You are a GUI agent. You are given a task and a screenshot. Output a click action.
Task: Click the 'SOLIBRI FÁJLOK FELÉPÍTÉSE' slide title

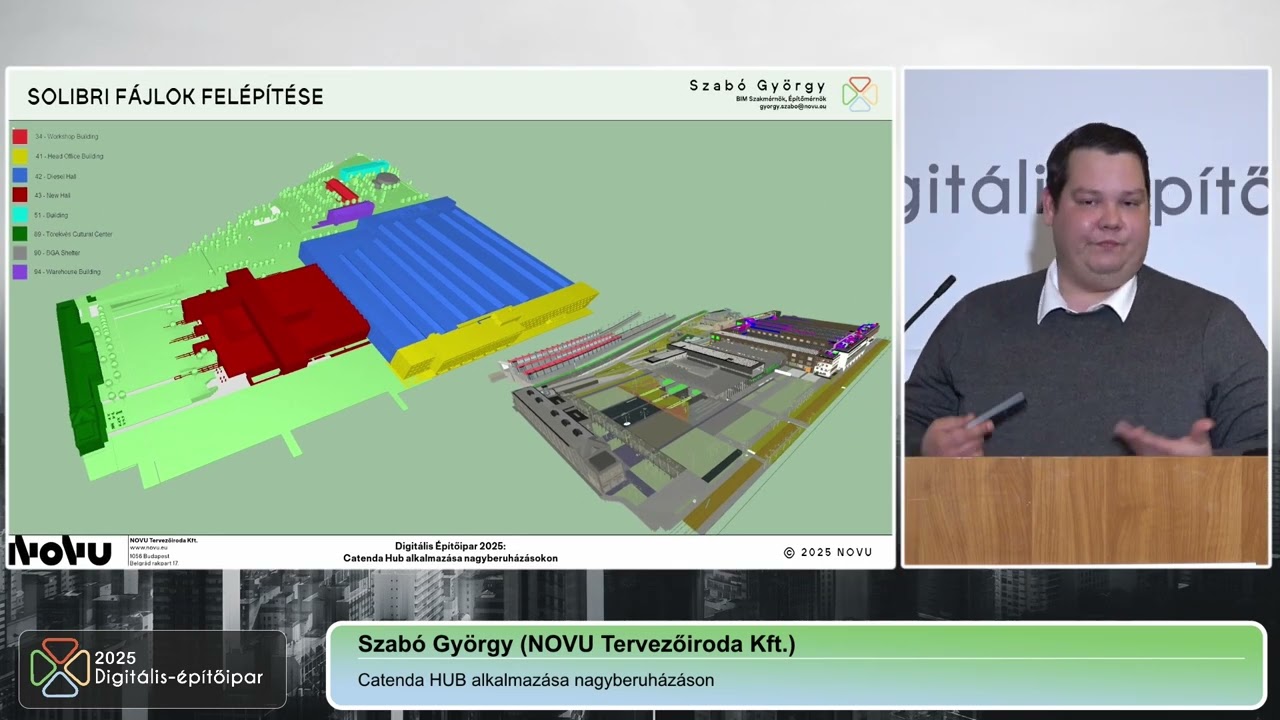point(175,97)
